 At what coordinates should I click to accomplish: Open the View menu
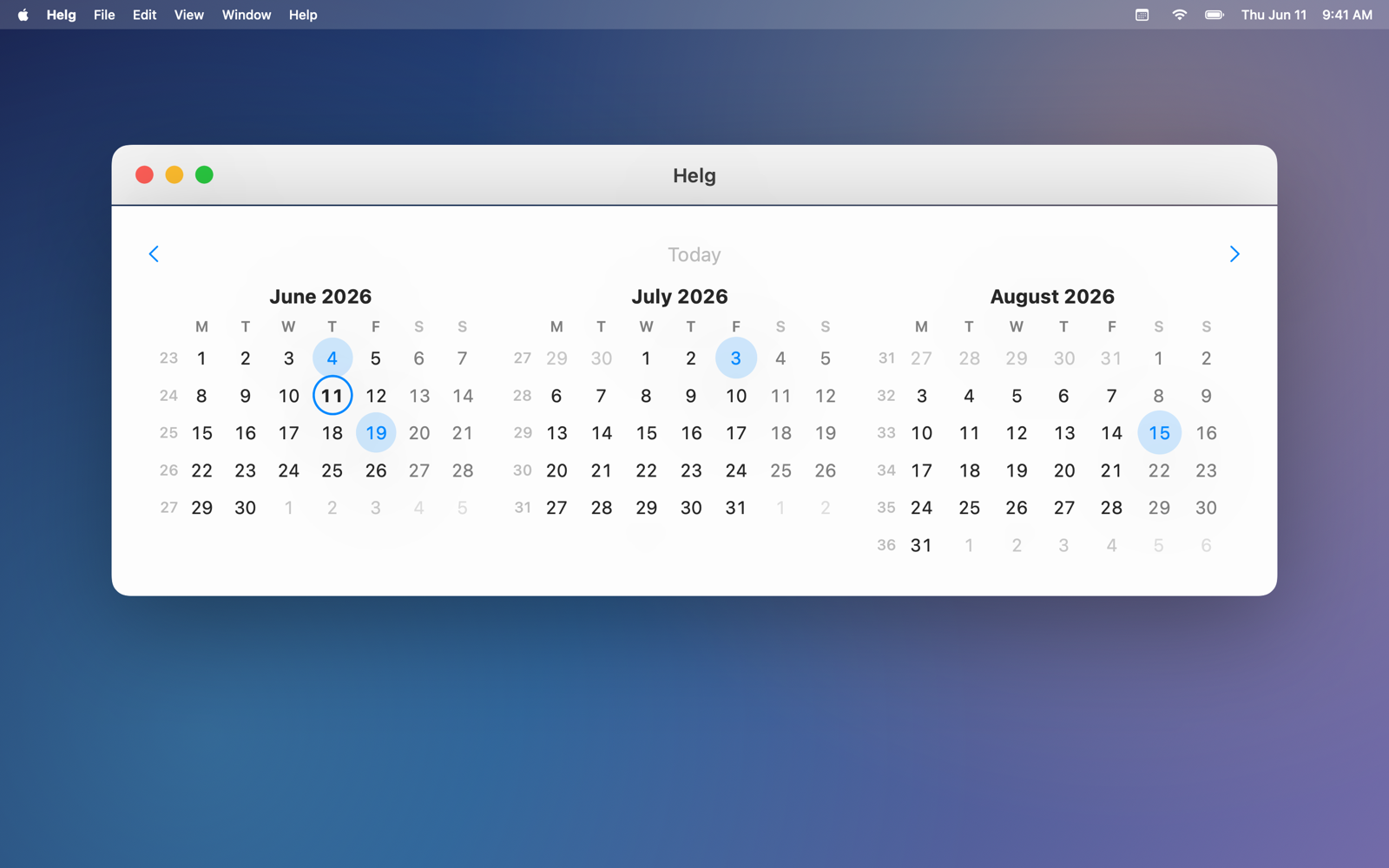[x=188, y=15]
